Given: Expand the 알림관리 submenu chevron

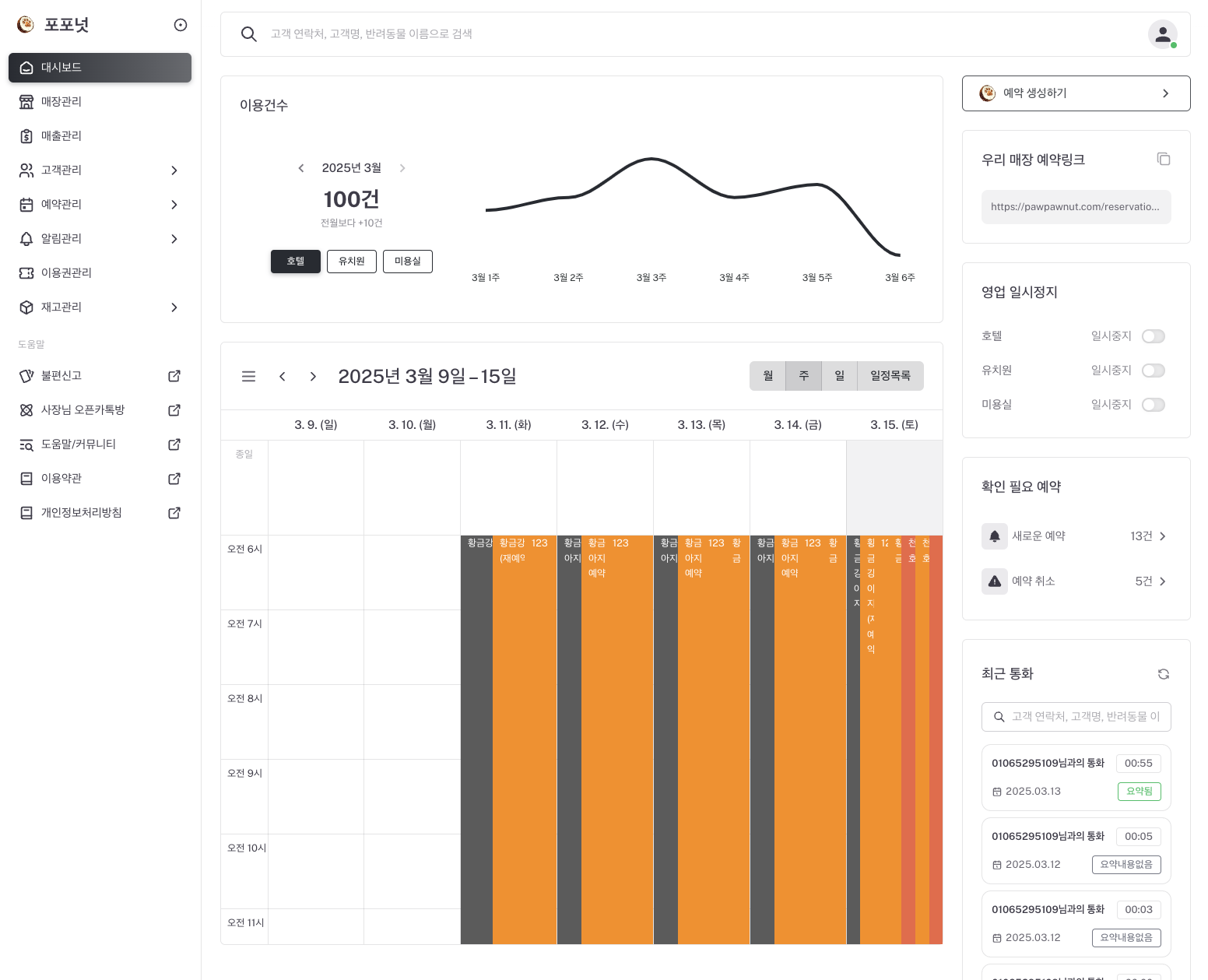Looking at the screenshot, I should (x=174, y=239).
